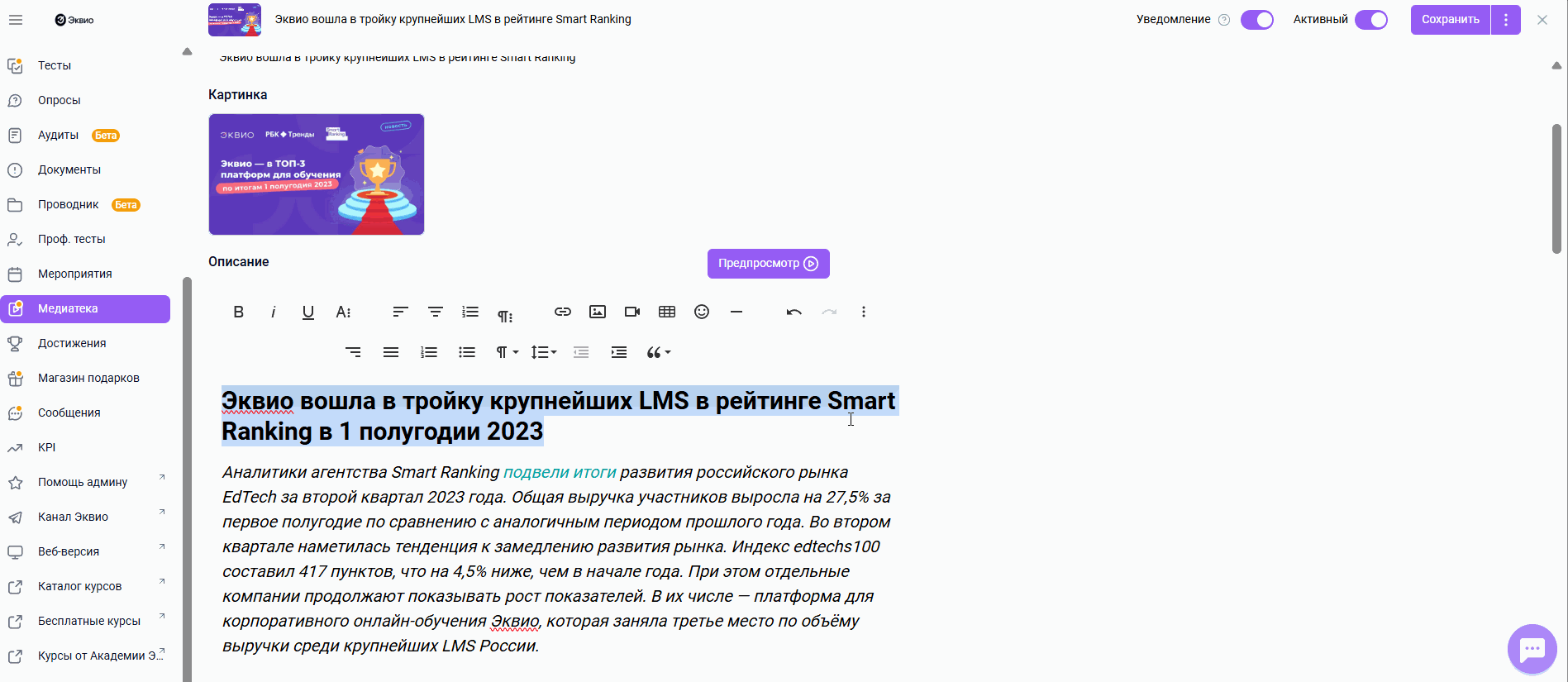The height and width of the screenshot is (682, 1568).
Task: Click the Сохранить button
Action: [x=1451, y=20]
